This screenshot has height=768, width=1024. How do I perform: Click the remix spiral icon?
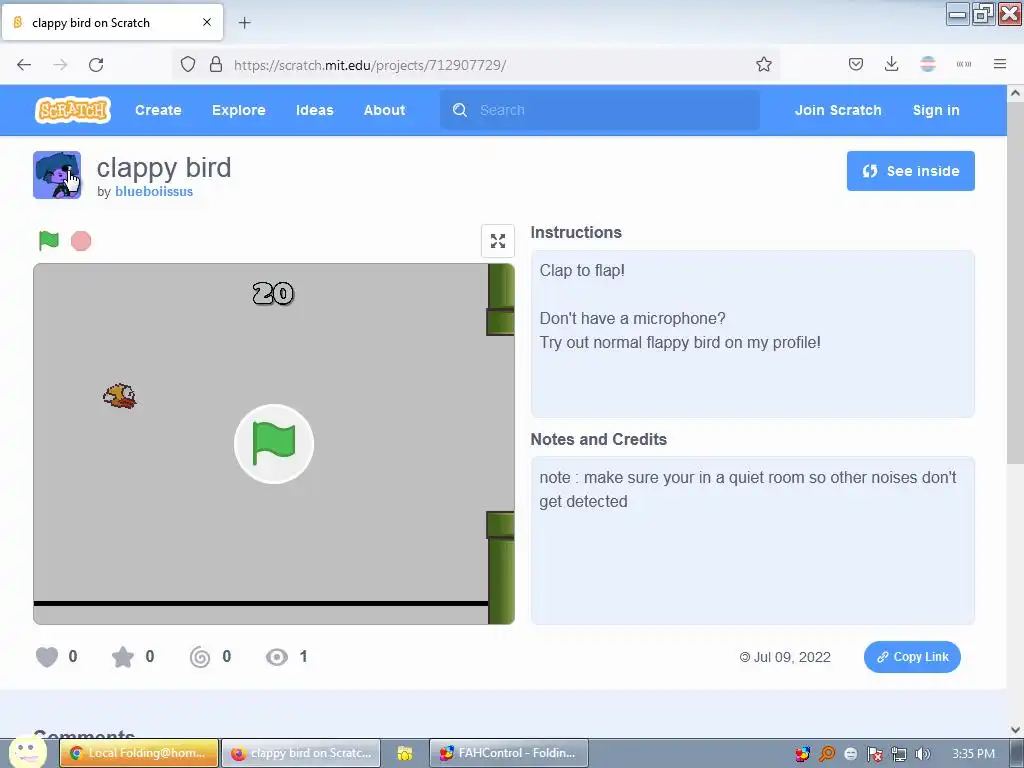pos(200,656)
